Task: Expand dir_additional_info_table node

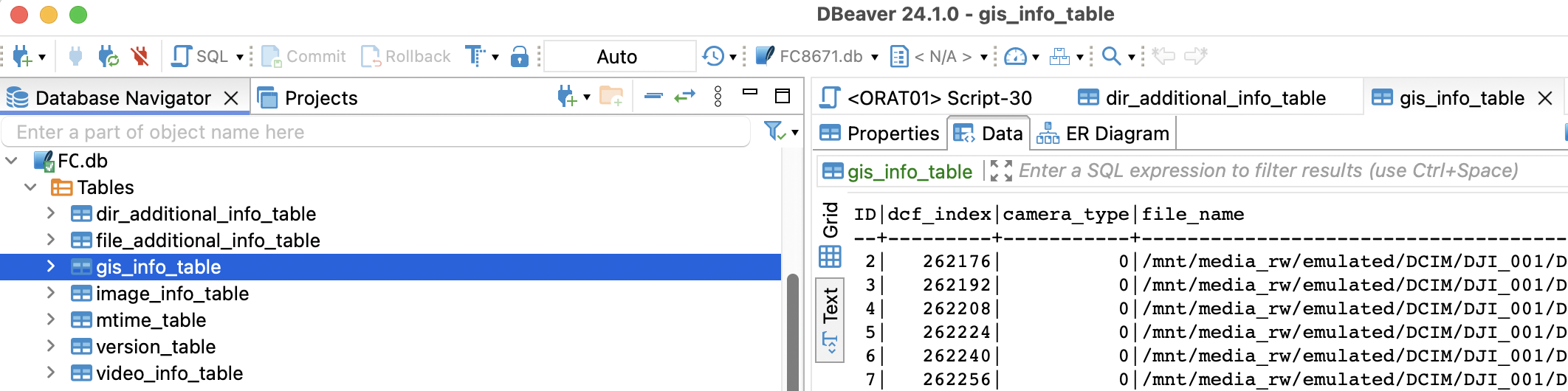Action: click(50, 213)
